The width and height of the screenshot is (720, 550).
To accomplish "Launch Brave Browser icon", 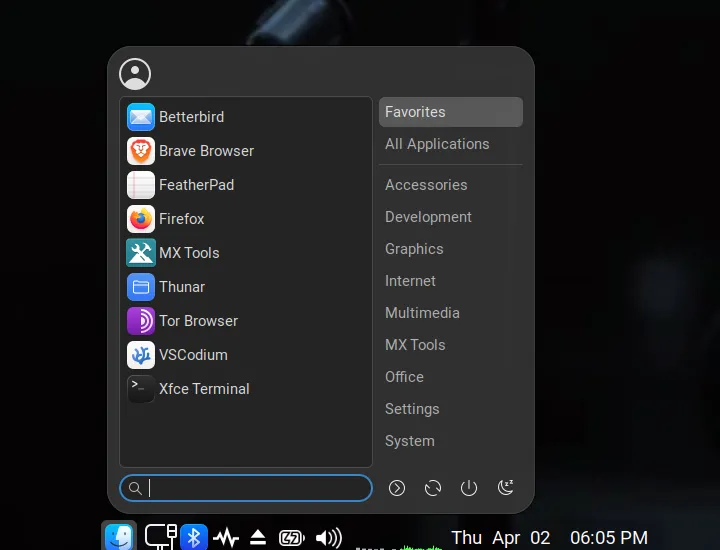I will click(x=141, y=151).
